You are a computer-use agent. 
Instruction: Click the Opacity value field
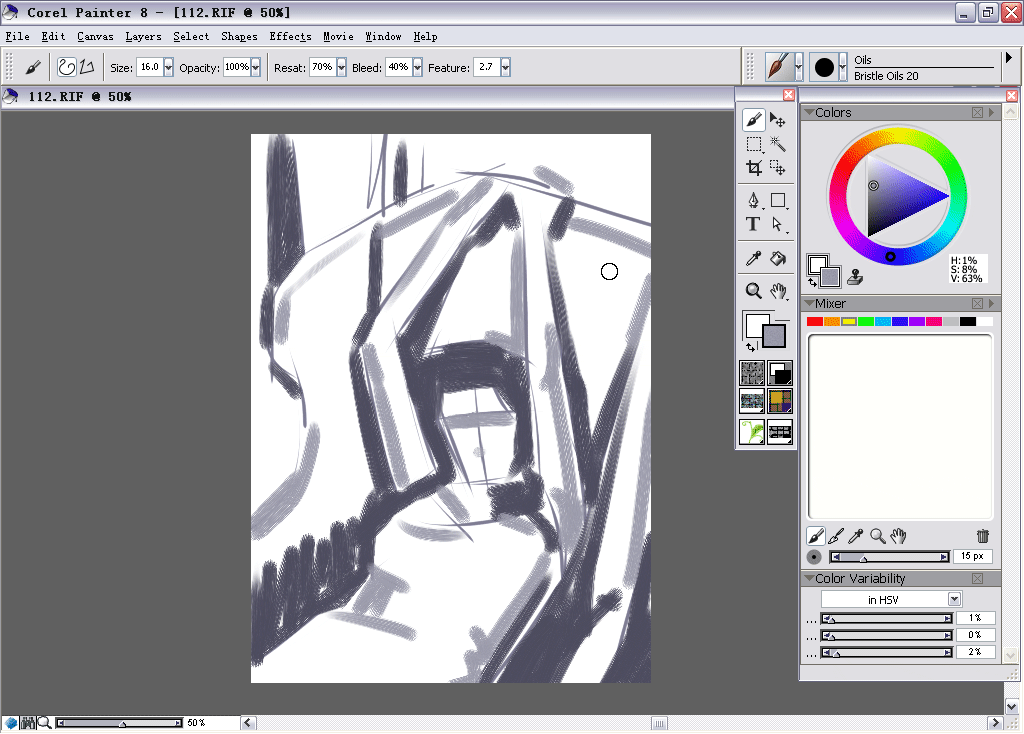coord(236,67)
